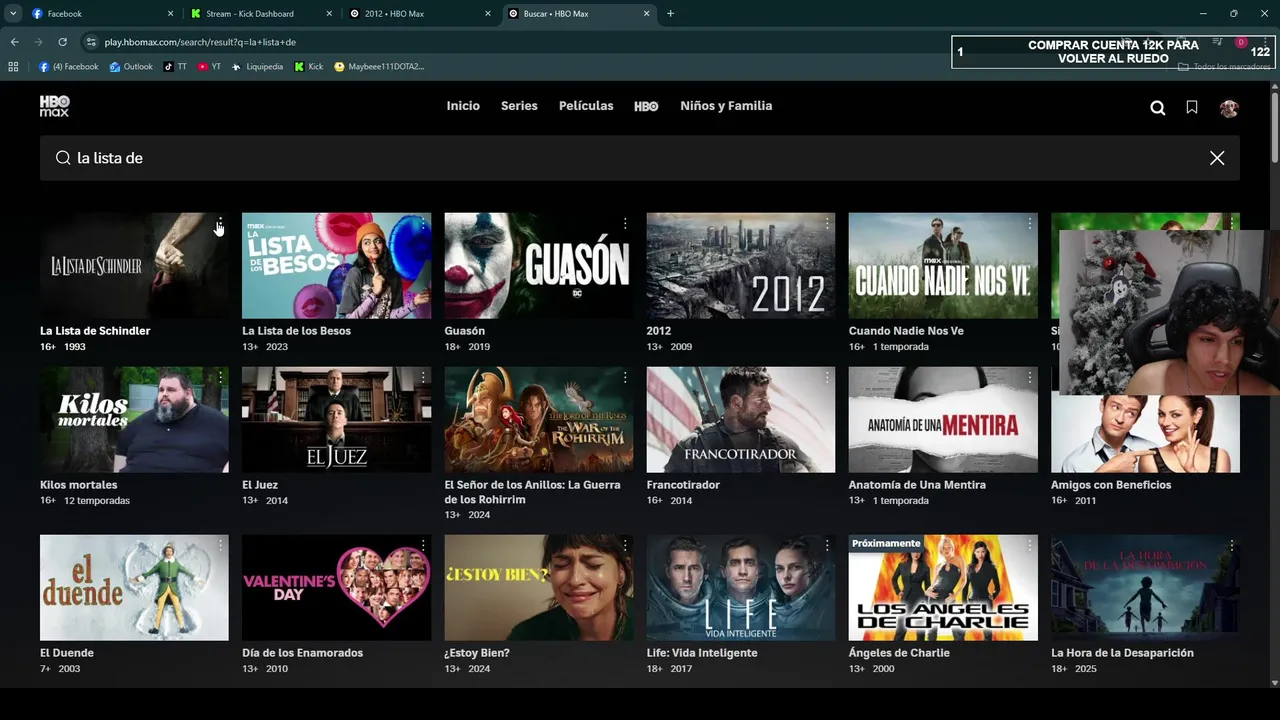The height and width of the screenshot is (720, 1280).
Task: Click 'El Duende' title text
Action: [x=67, y=653]
